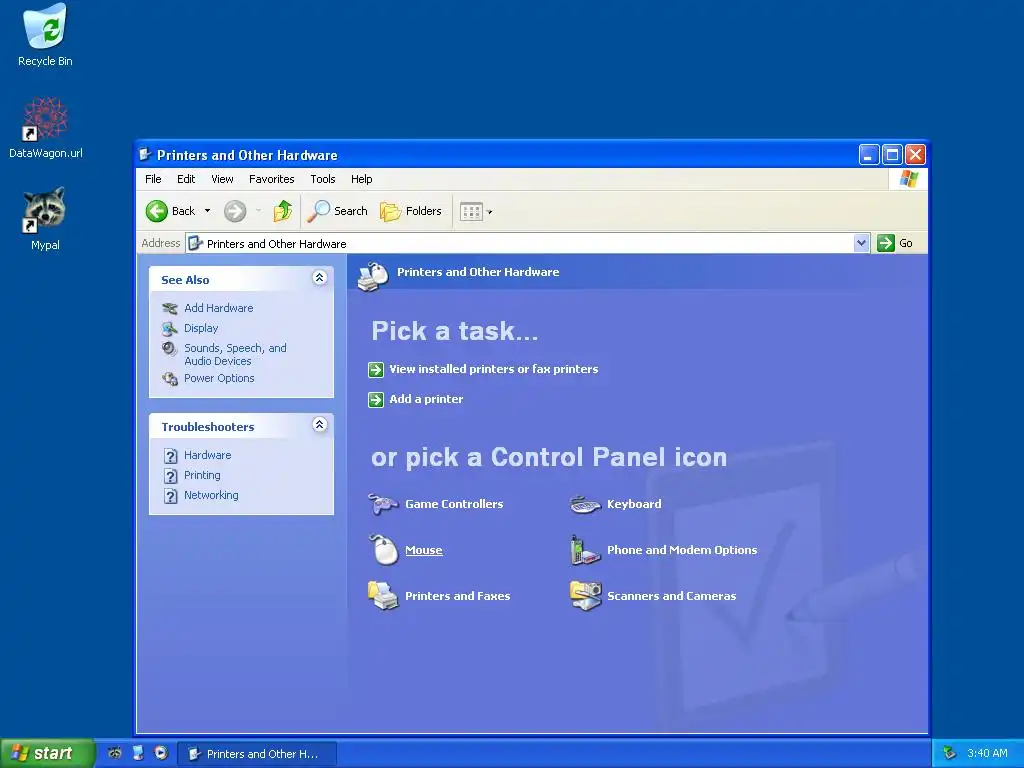Open Phone and Modem Options link text
The height and width of the screenshot is (768, 1024).
(x=682, y=550)
